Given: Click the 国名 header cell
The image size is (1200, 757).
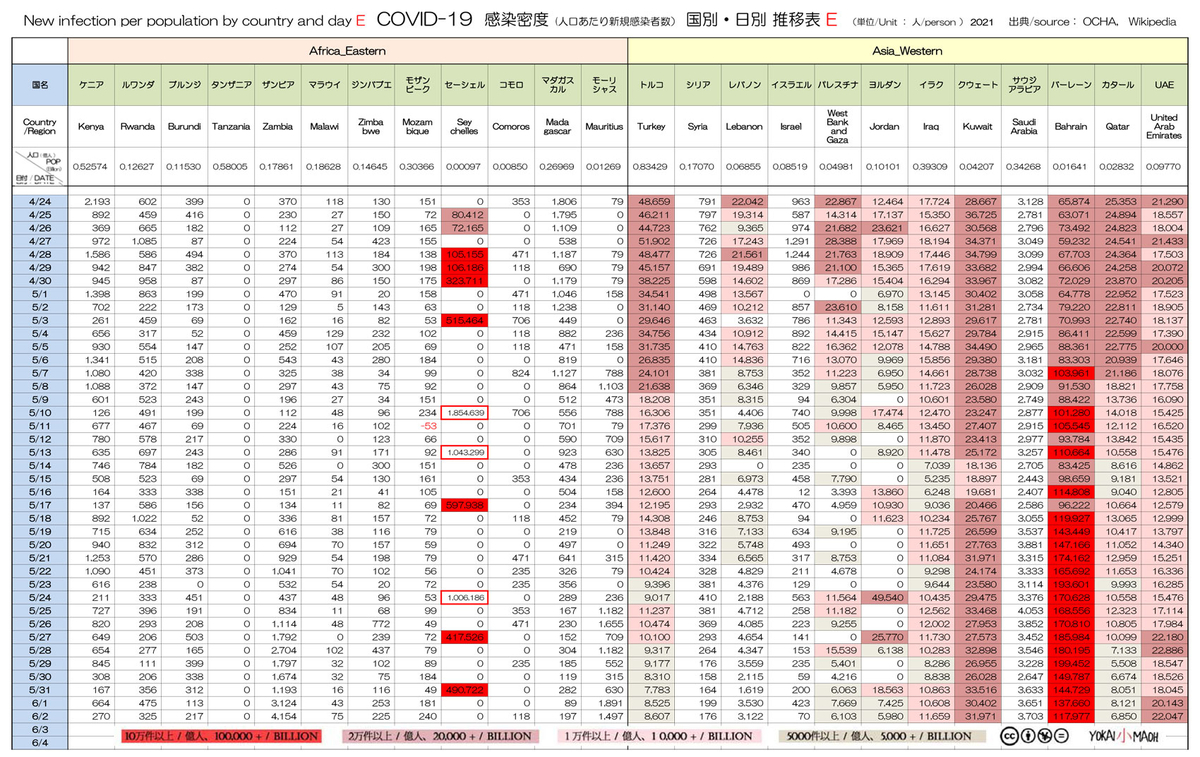Looking at the screenshot, I should (x=40, y=86).
